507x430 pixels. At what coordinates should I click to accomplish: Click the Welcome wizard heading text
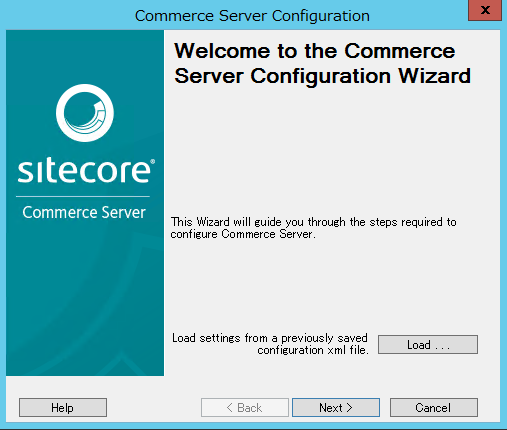point(322,64)
